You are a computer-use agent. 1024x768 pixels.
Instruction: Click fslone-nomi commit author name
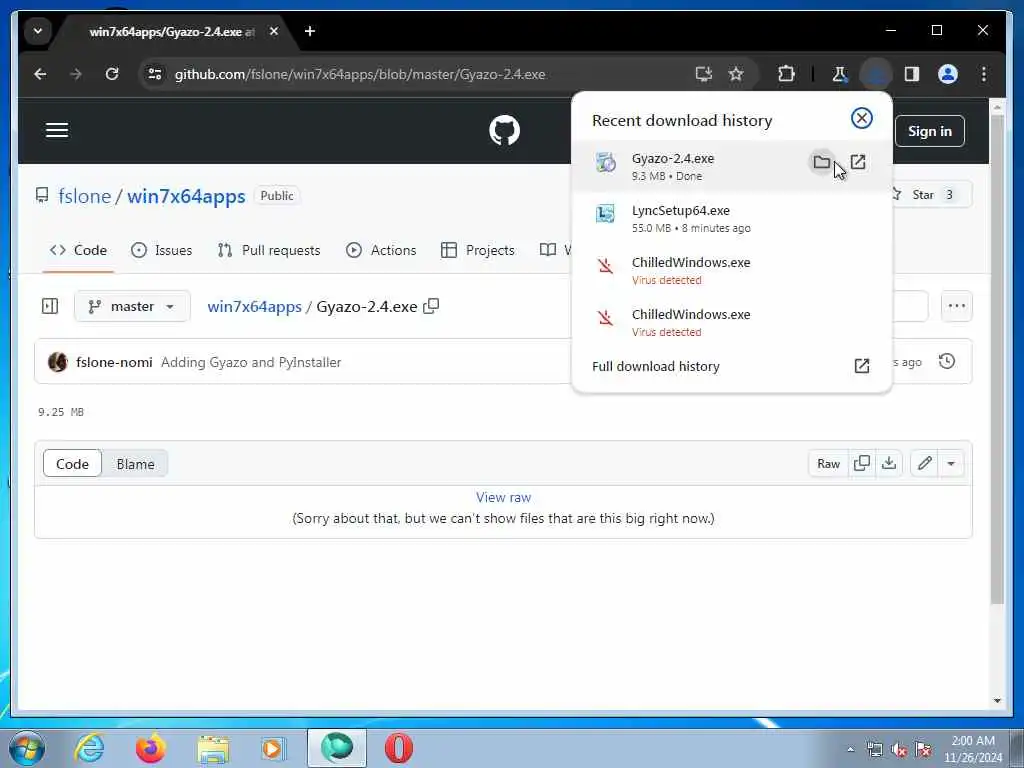coord(114,362)
